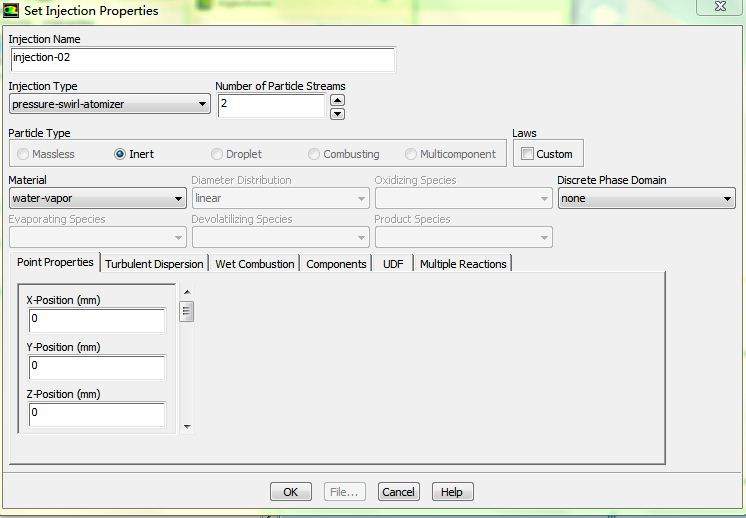Decrease the number of particle streams
746x518 pixels.
pyautogui.click(x=337, y=114)
